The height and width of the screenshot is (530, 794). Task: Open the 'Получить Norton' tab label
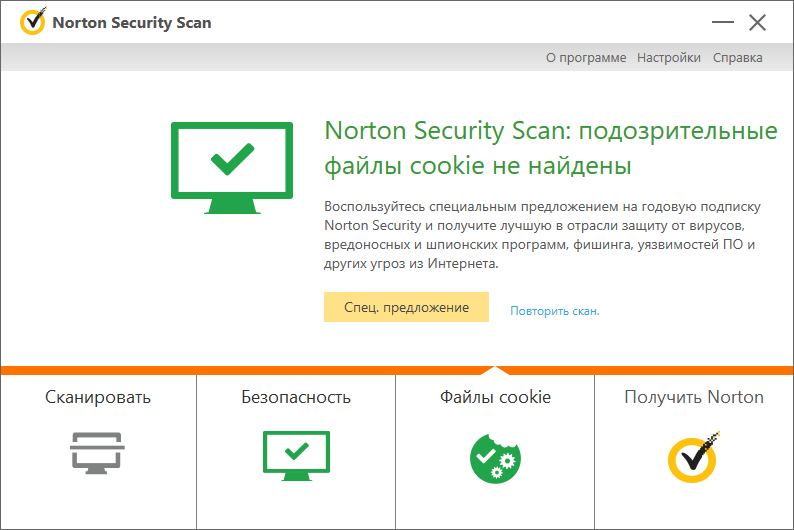click(694, 397)
